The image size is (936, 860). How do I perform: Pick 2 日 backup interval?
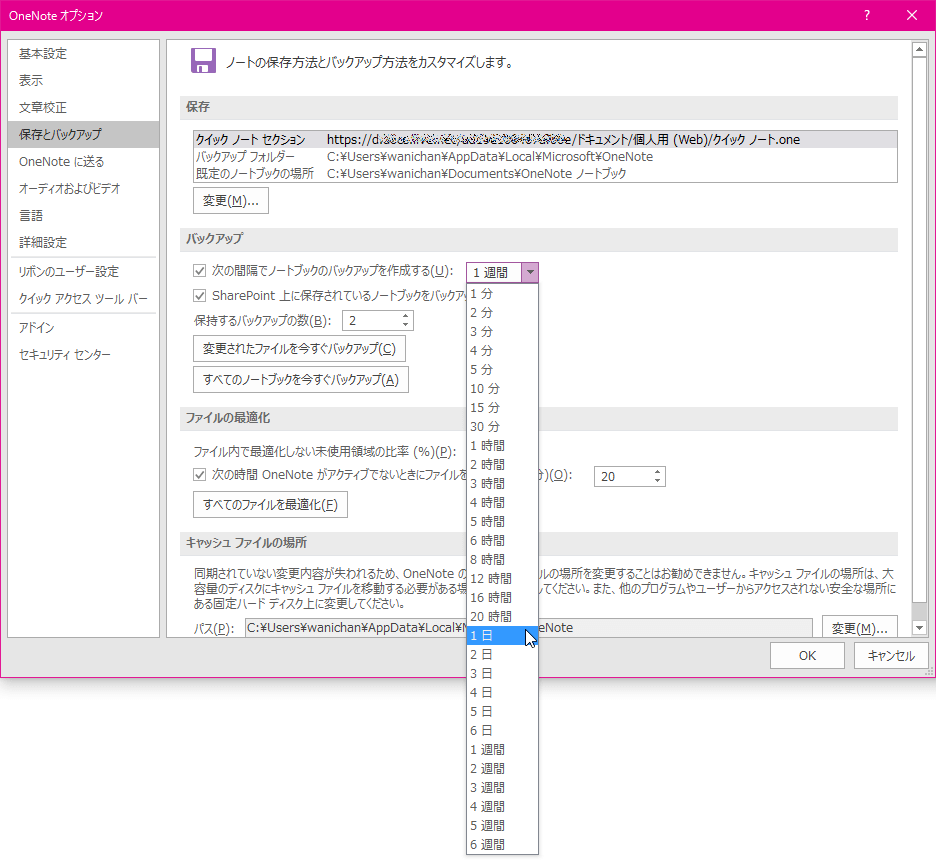click(502, 655)
